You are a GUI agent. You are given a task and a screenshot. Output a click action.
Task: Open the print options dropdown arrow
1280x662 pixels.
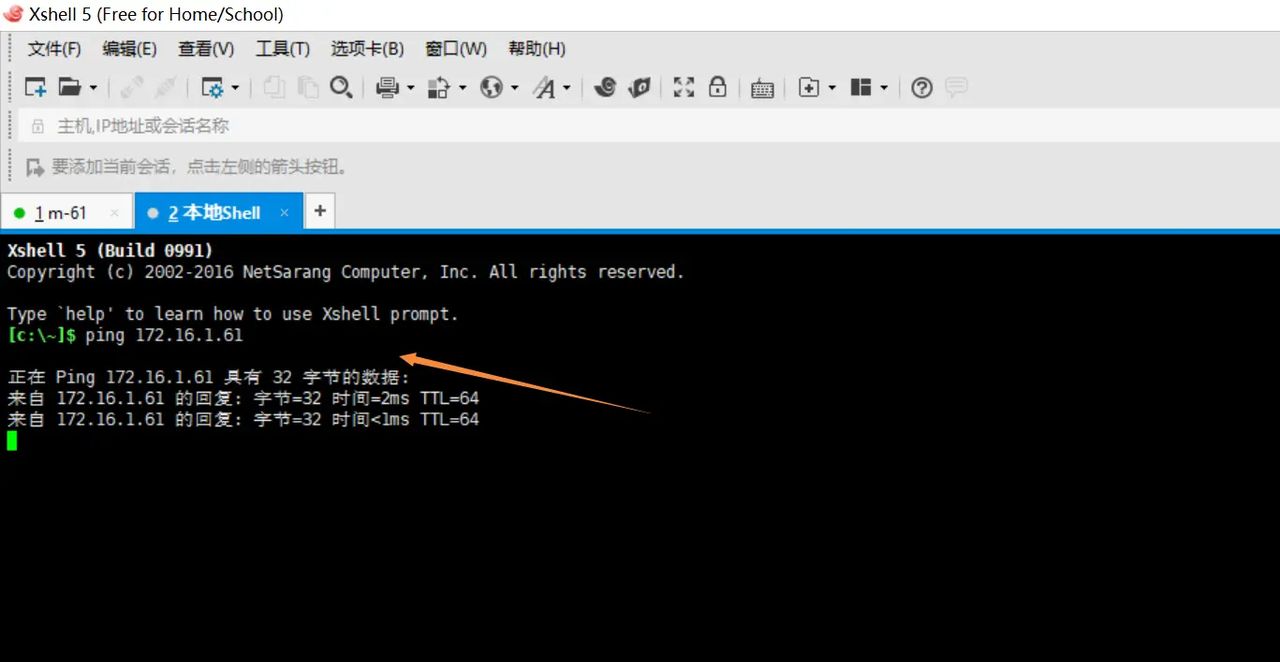(410, 87)
